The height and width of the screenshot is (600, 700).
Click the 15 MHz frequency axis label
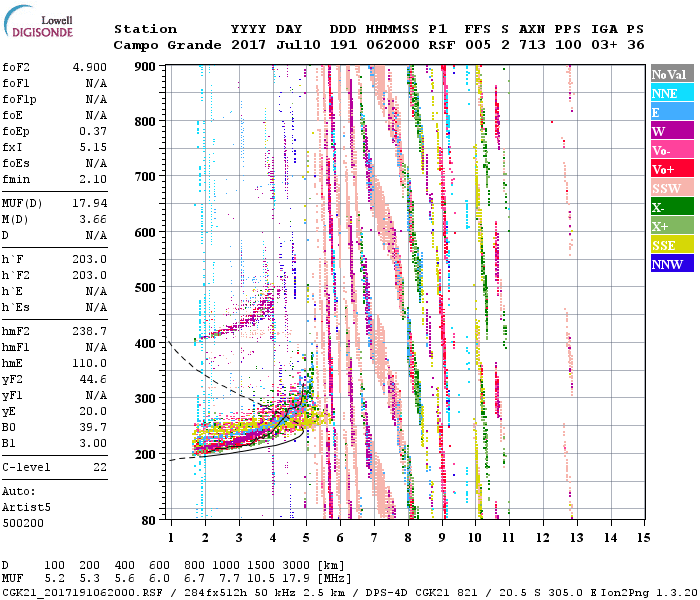click(642, 538)
